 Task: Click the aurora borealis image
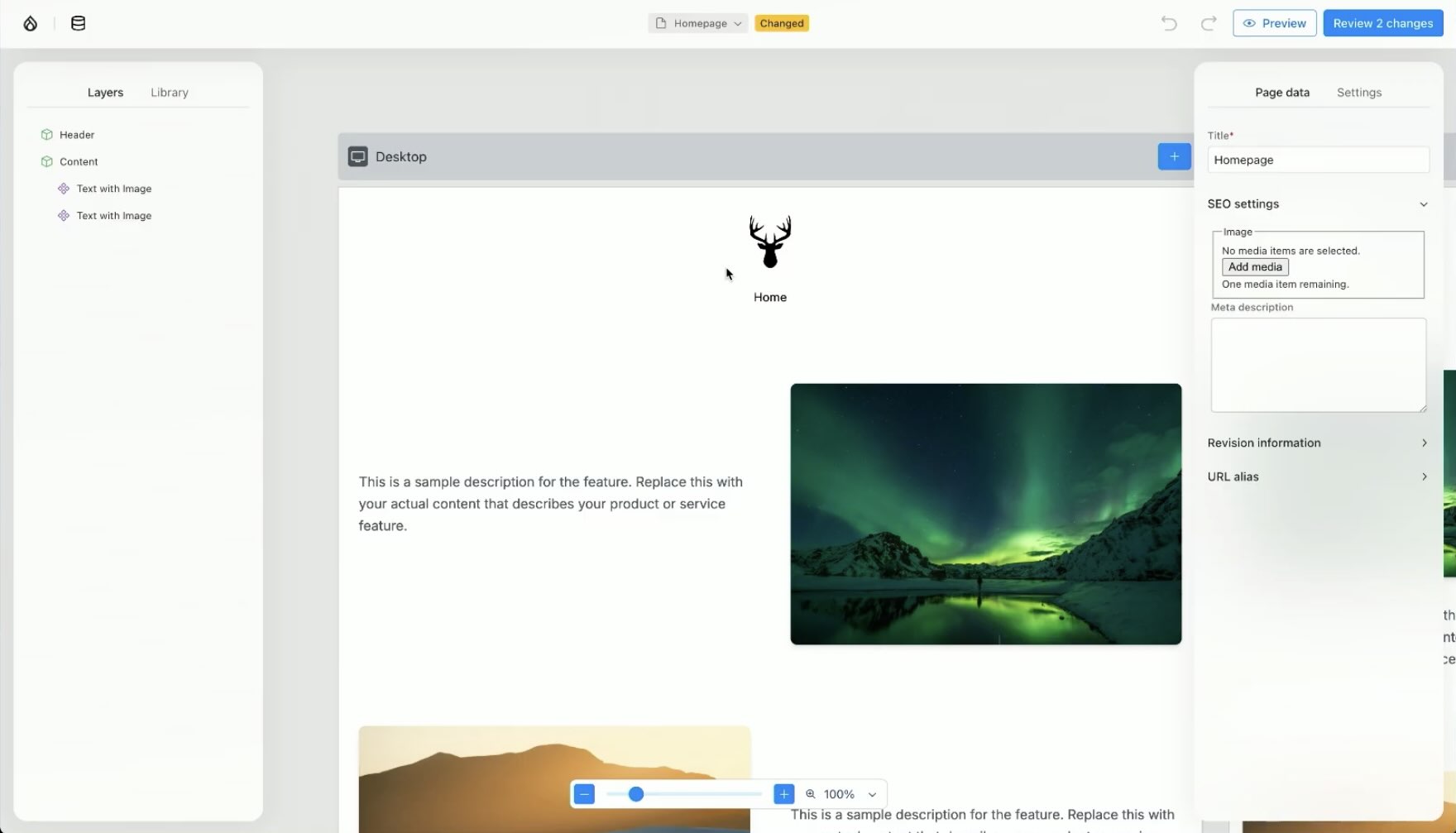(x=986, y=514)
